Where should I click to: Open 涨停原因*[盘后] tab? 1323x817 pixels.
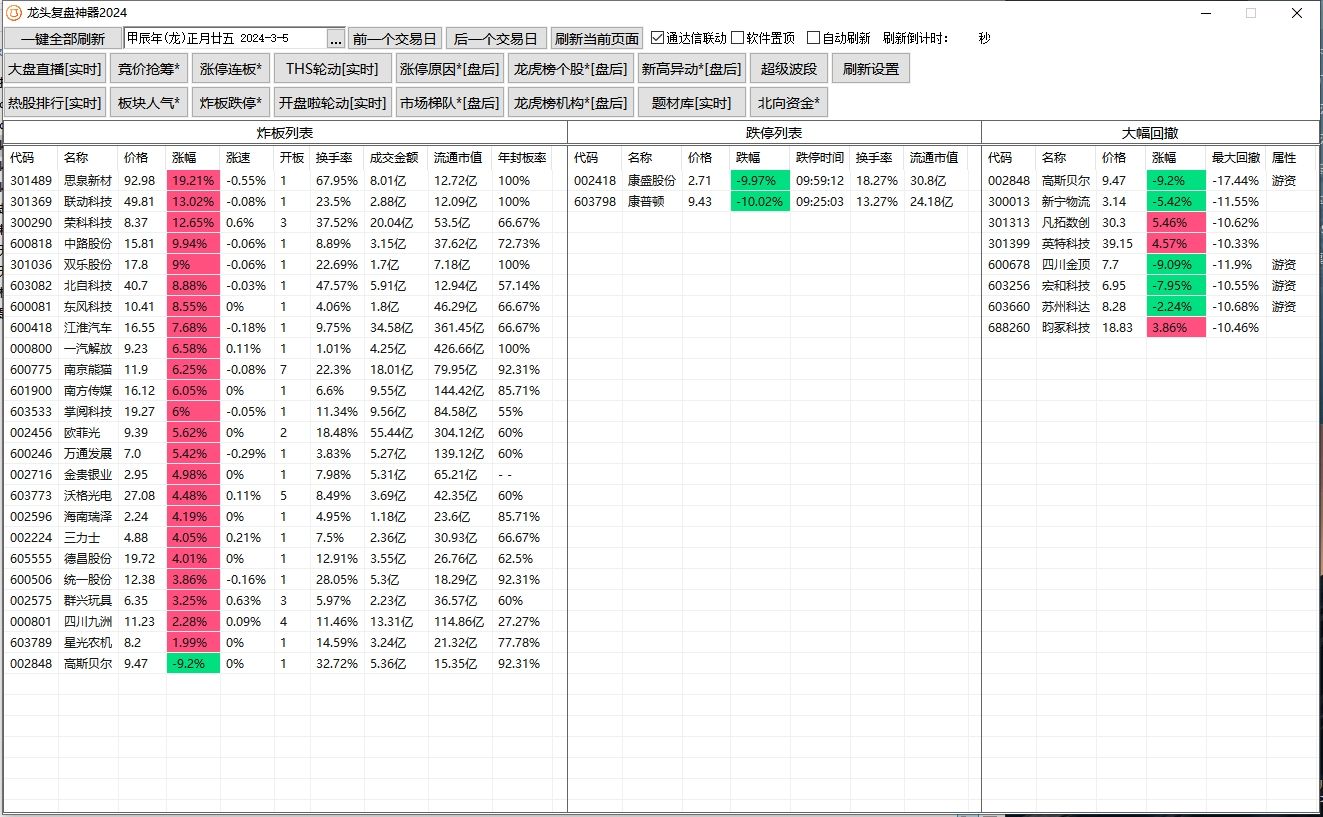pyautogui.click(x=449, y=69)
